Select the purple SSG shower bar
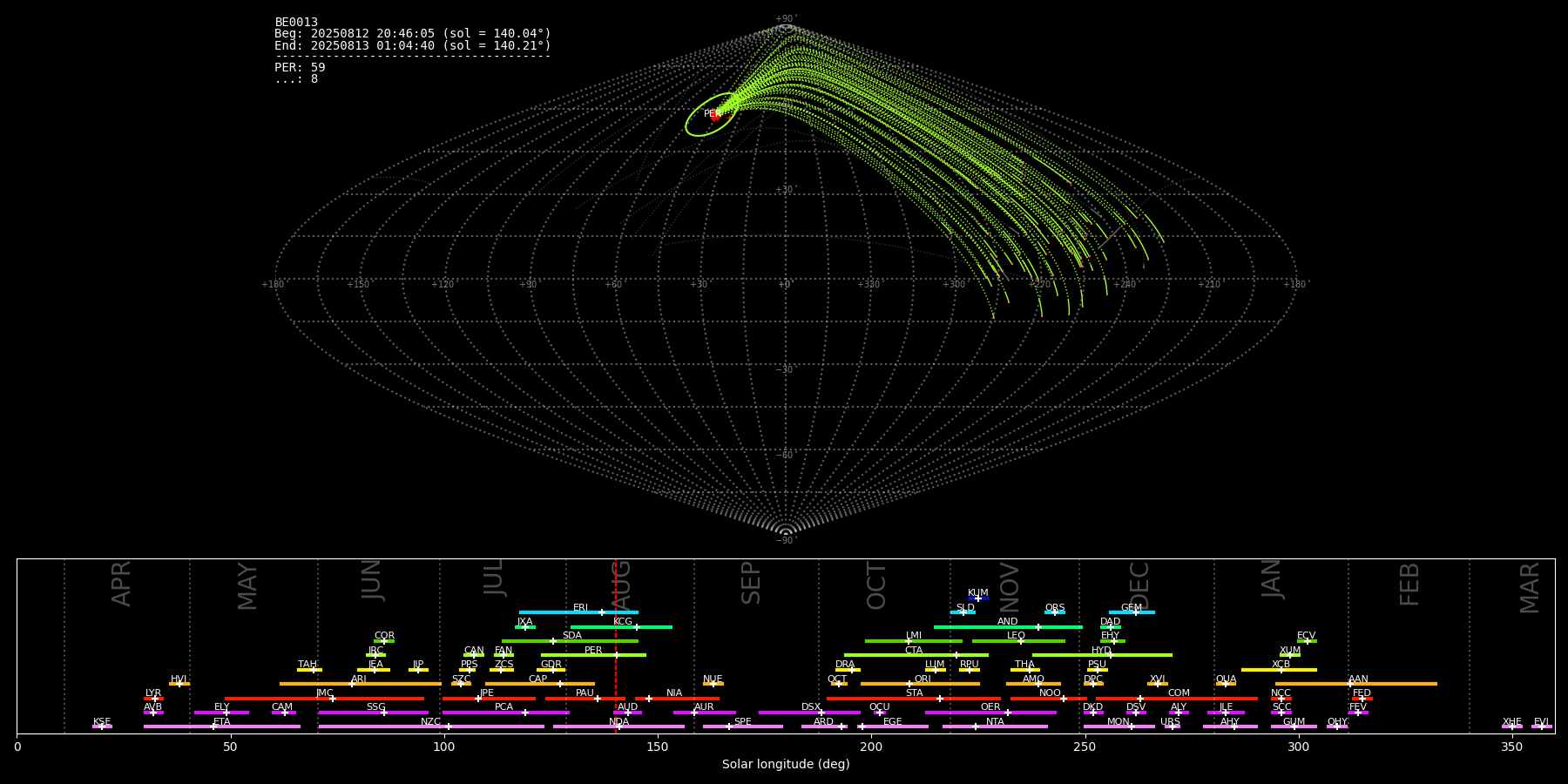This screenshot has height=784, width=1568. pos(374,713)
